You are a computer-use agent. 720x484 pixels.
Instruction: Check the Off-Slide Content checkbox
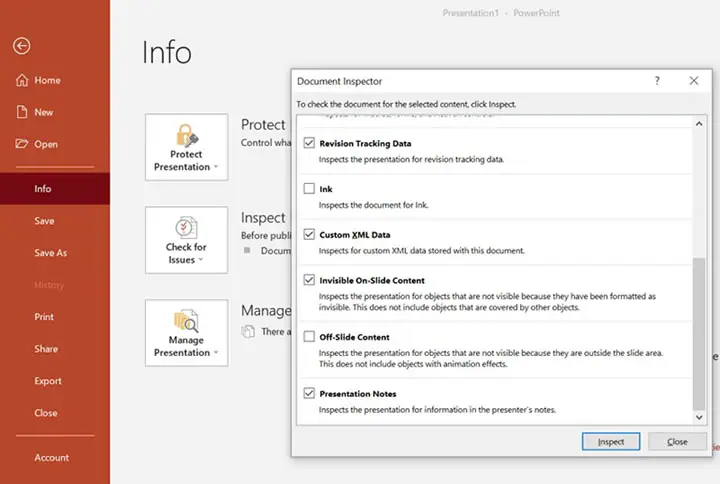point(309,337)
